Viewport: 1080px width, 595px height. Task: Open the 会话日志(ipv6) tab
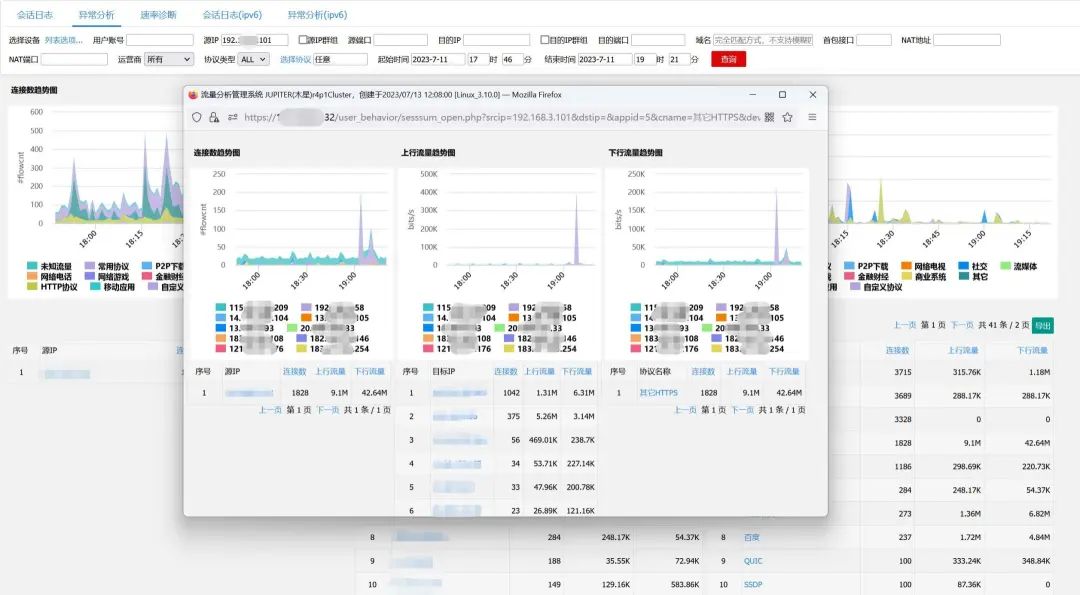click(230, 15)
